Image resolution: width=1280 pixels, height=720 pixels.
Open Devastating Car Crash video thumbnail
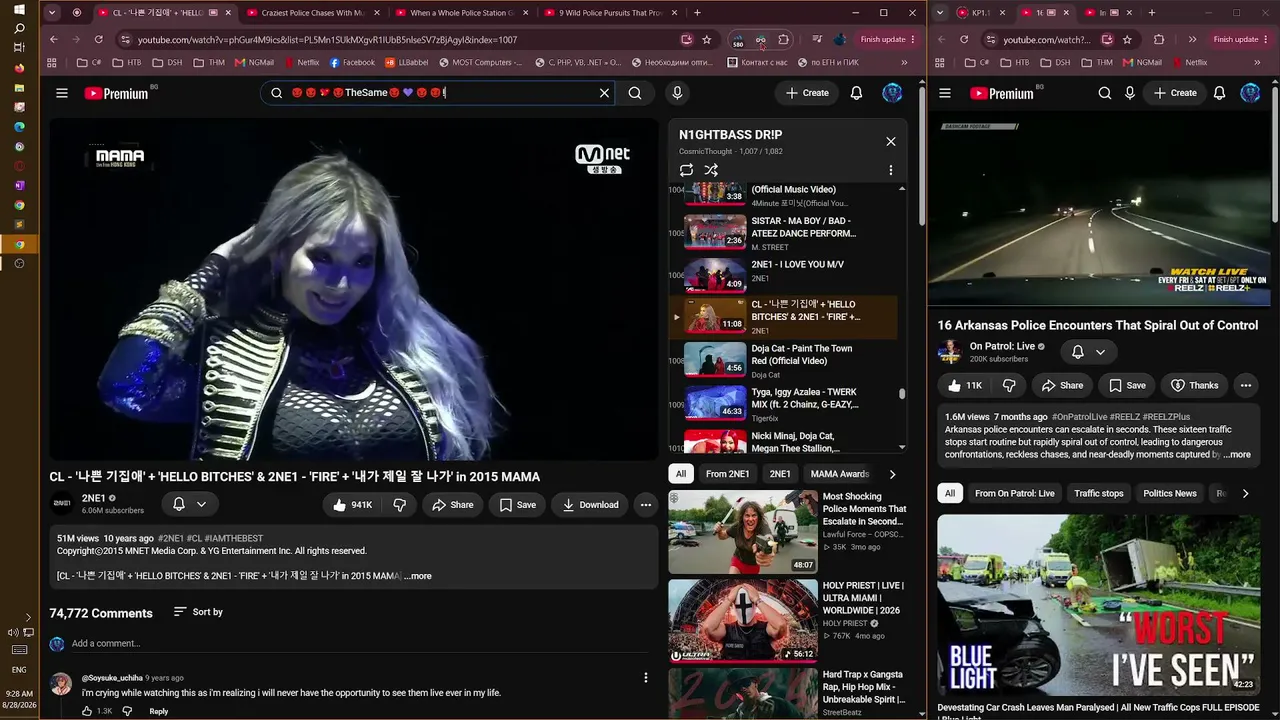(x=1098, y=604)
